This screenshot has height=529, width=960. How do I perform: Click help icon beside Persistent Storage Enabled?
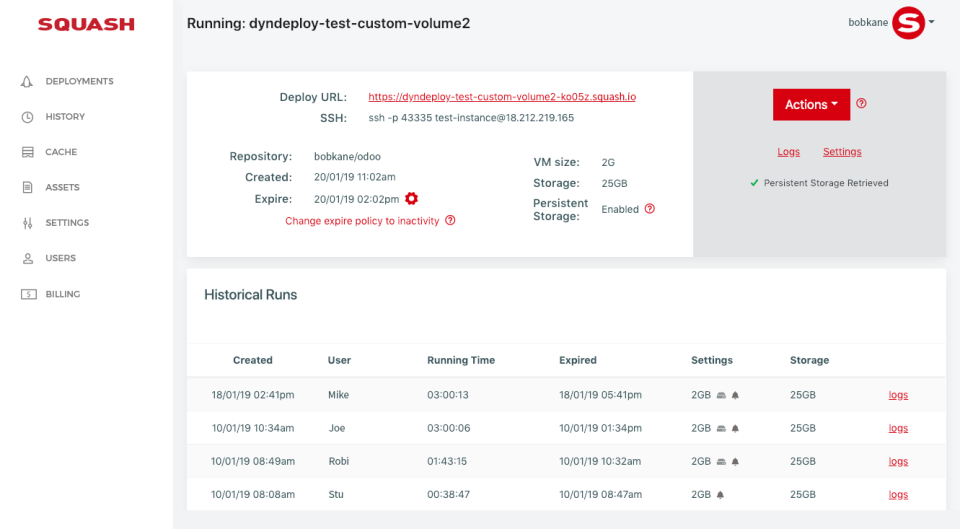[650, 209]
